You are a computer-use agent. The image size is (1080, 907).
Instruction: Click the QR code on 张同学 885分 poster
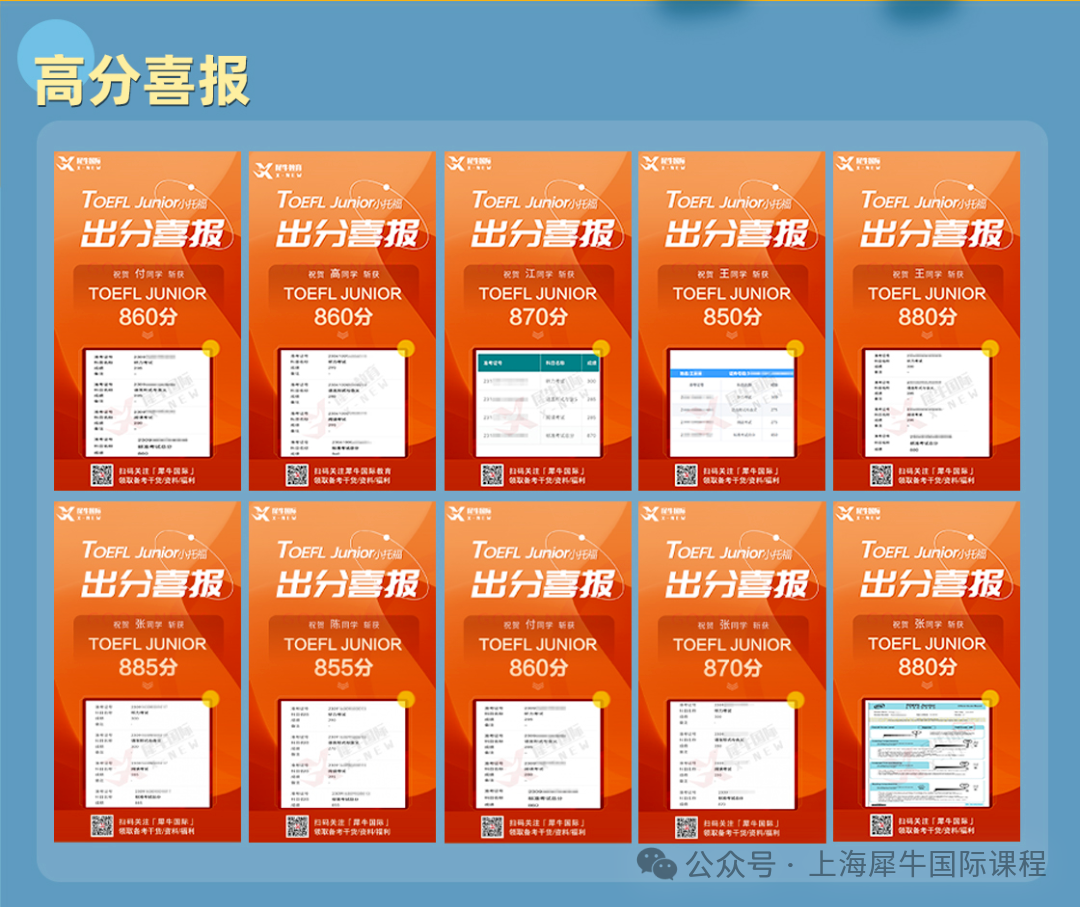point(102,826)
